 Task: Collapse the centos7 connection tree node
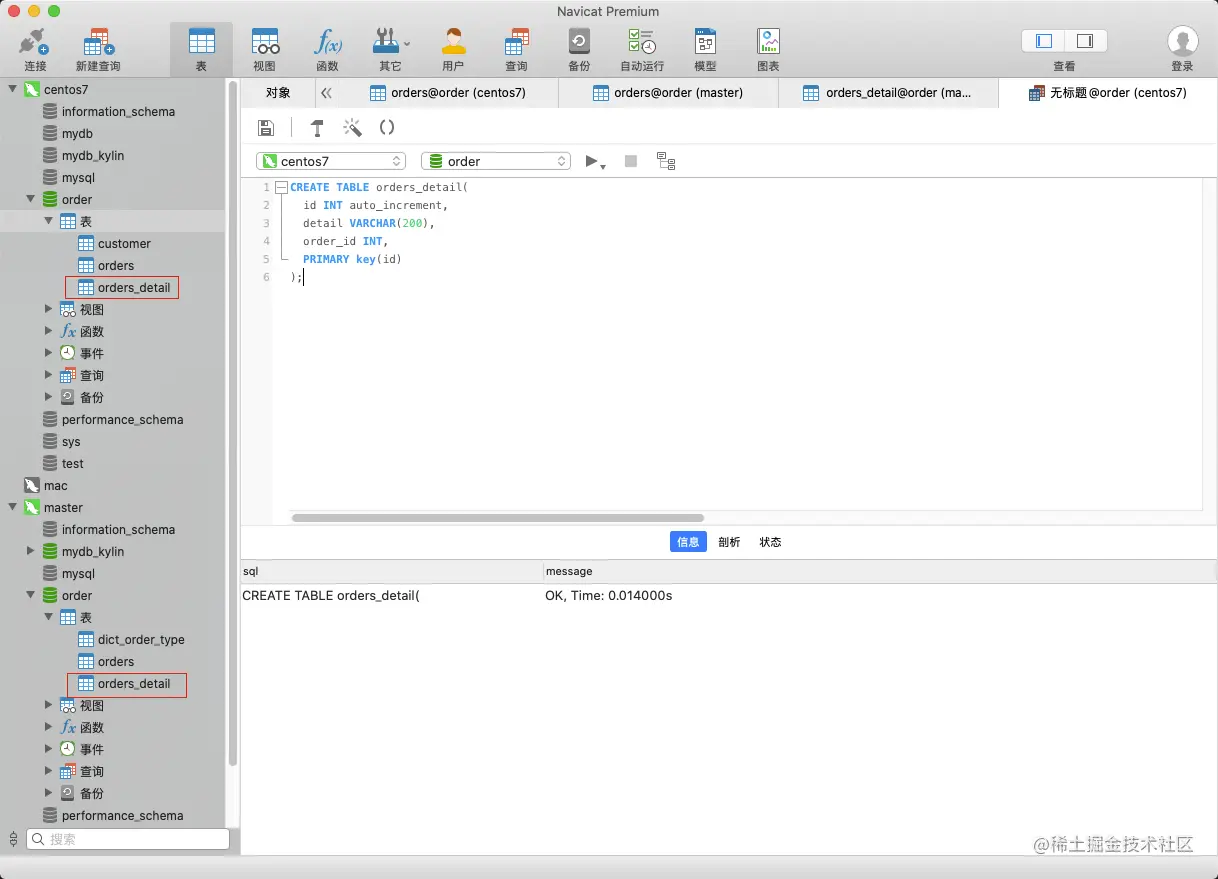[x=13, y=89]
